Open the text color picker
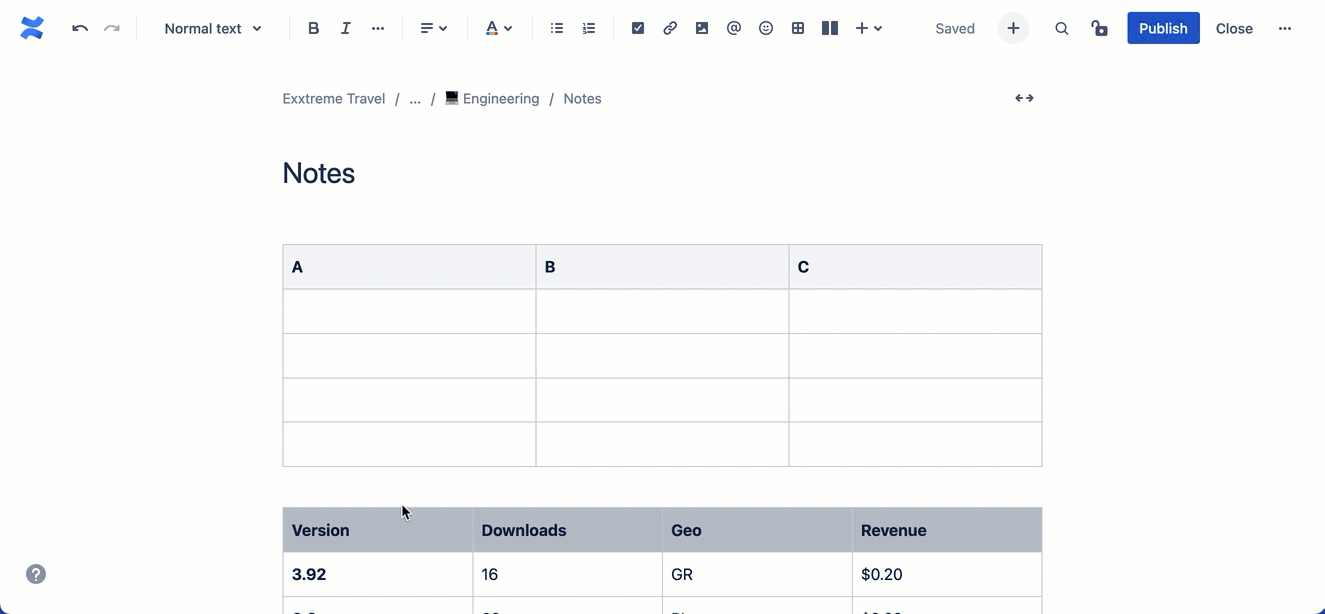1325x614 pixels. 497,28
